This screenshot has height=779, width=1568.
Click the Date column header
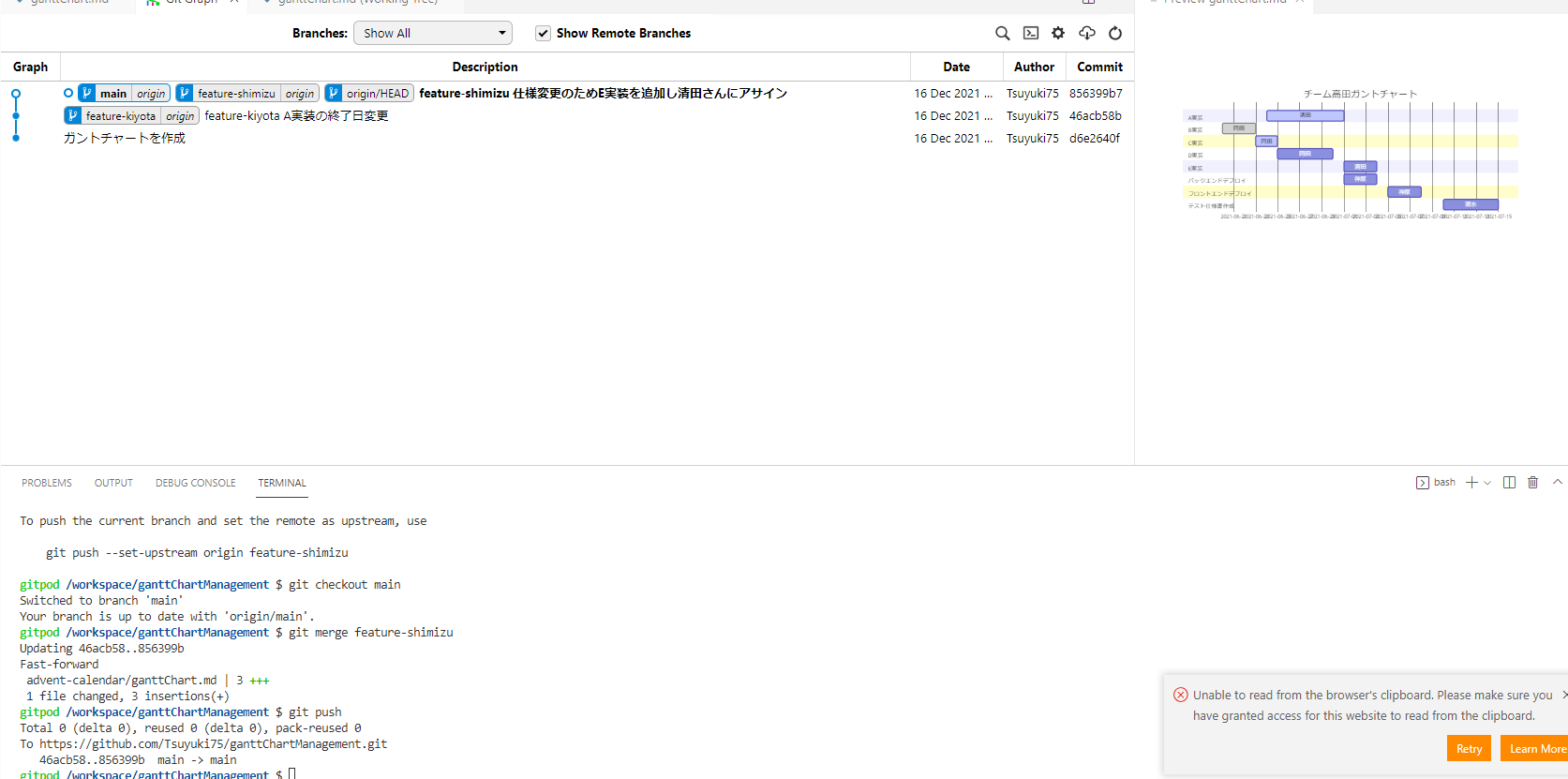point(956,67)
